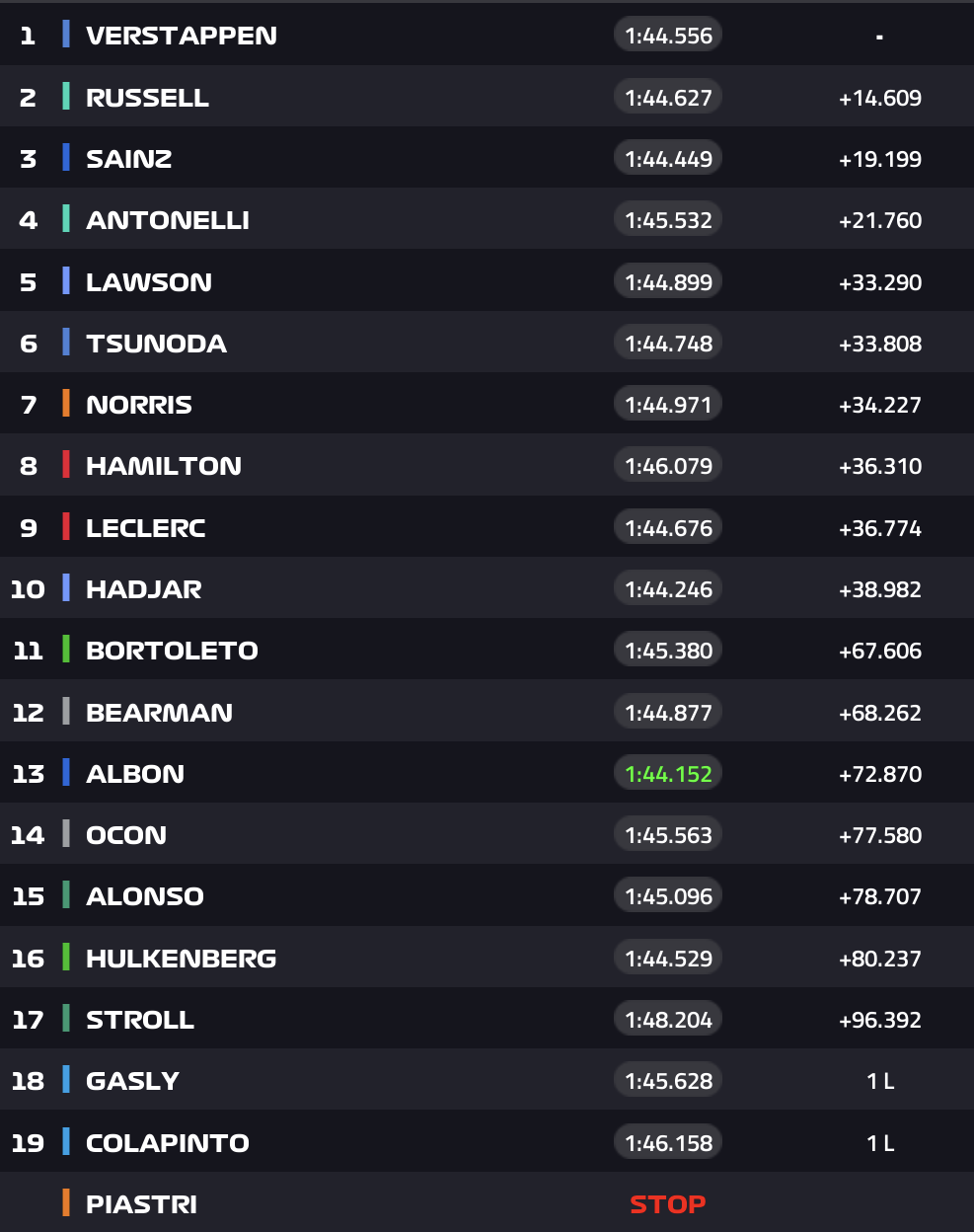Click the red team color bar beside Hamilton
Screen dimensions: 974x1232
pos(66,465)
